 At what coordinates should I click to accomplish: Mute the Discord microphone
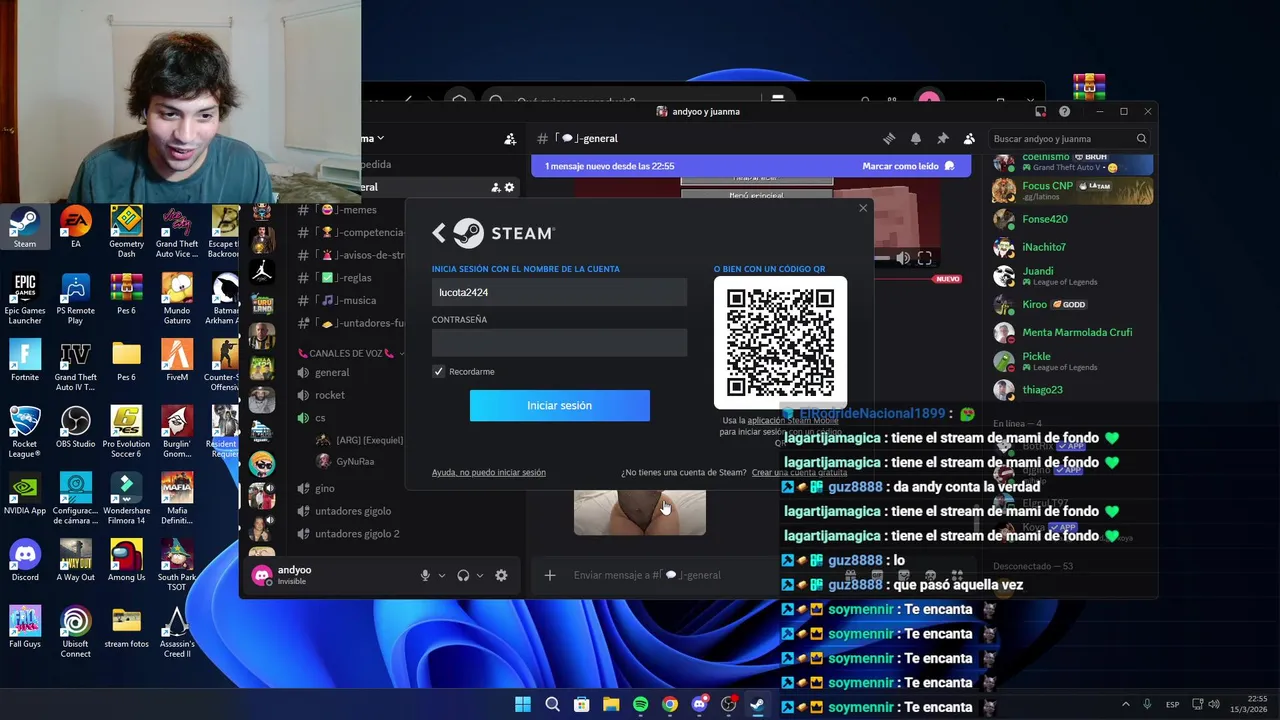pyautogui.click(x=425, y=575)
